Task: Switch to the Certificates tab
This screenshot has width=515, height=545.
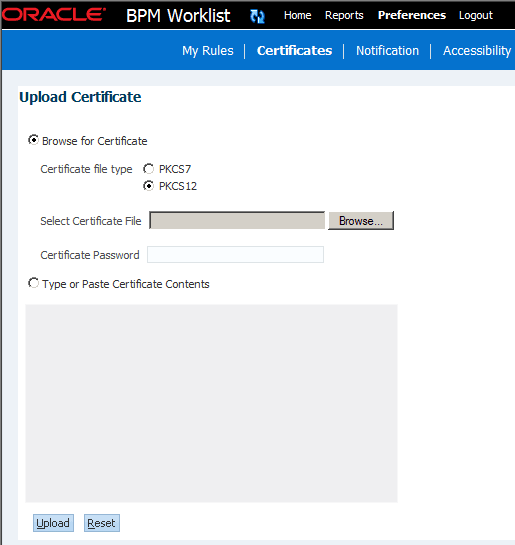Action: [294, 51]
